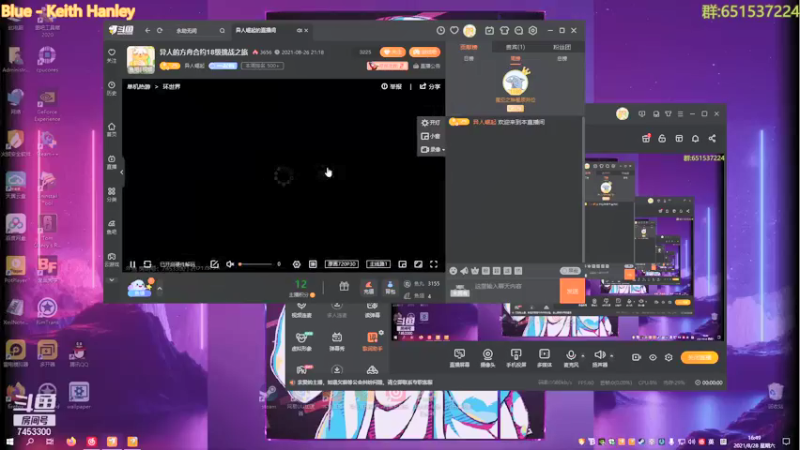
Task: Go back with the Douyu back arrow
Action: coord(147,31)
